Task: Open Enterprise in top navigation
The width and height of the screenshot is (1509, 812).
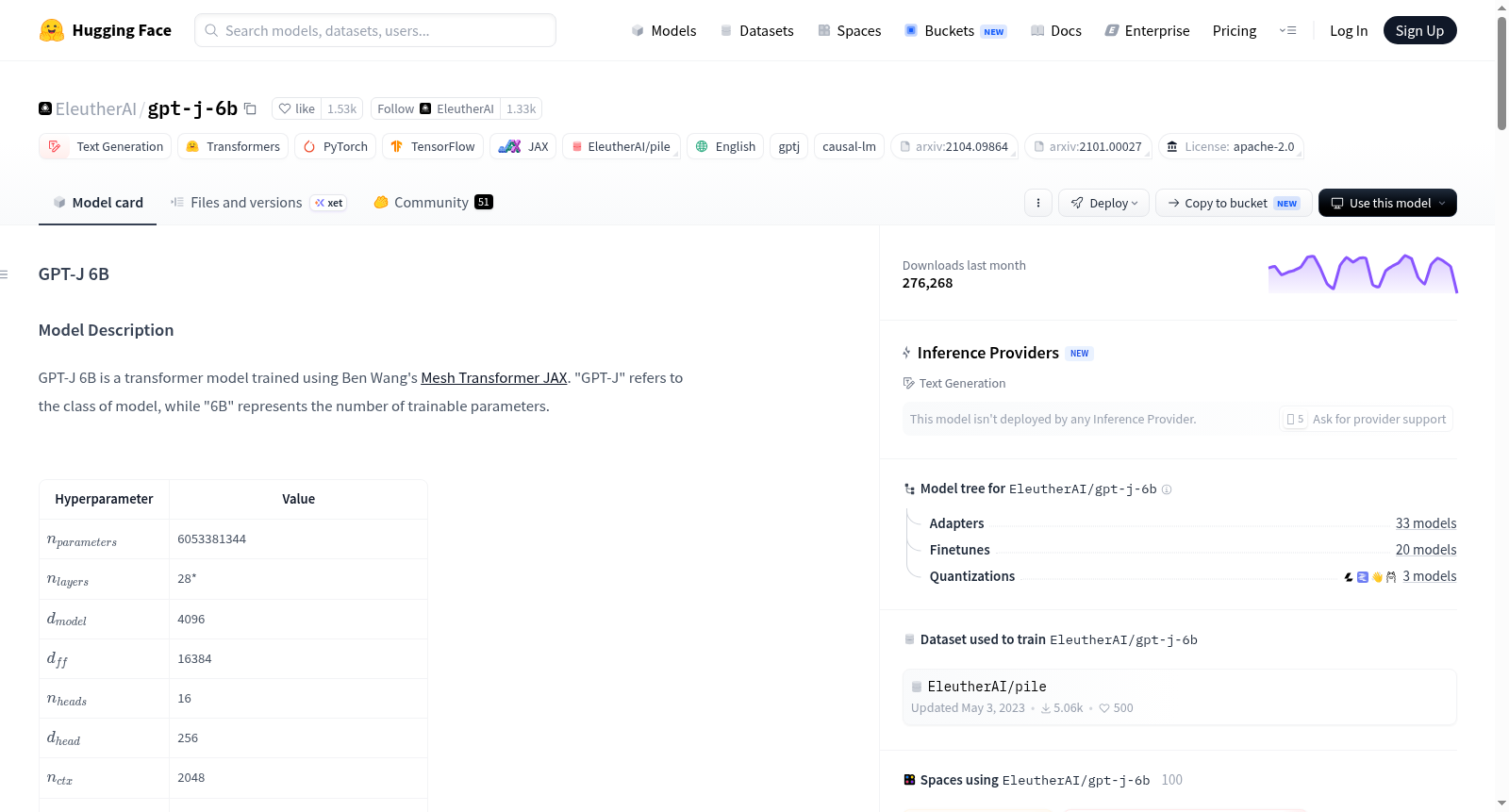Action: 1147,30
